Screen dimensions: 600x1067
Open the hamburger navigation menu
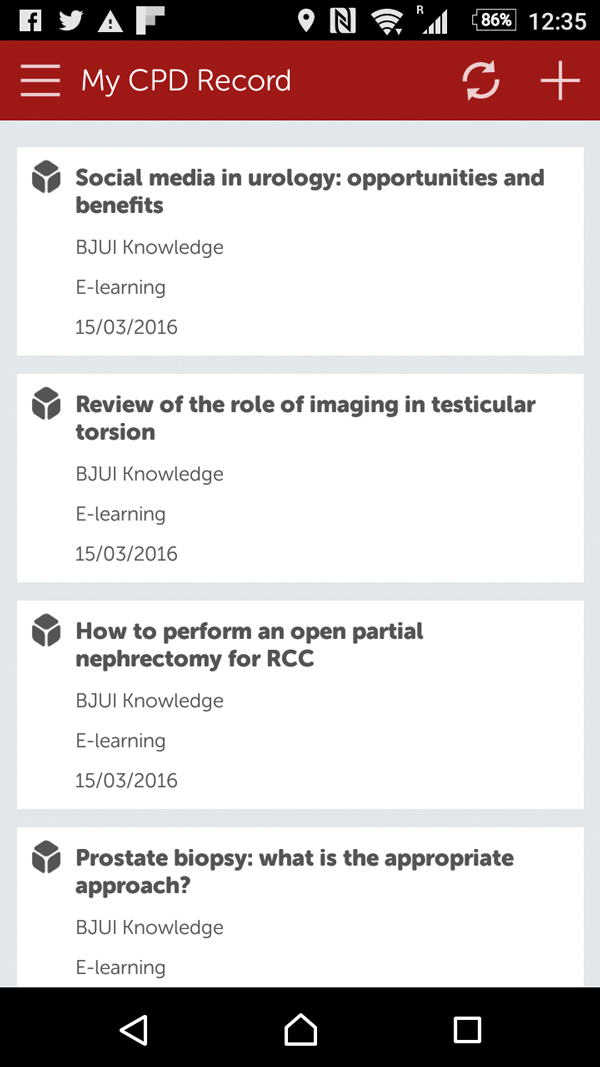point(40,81)
